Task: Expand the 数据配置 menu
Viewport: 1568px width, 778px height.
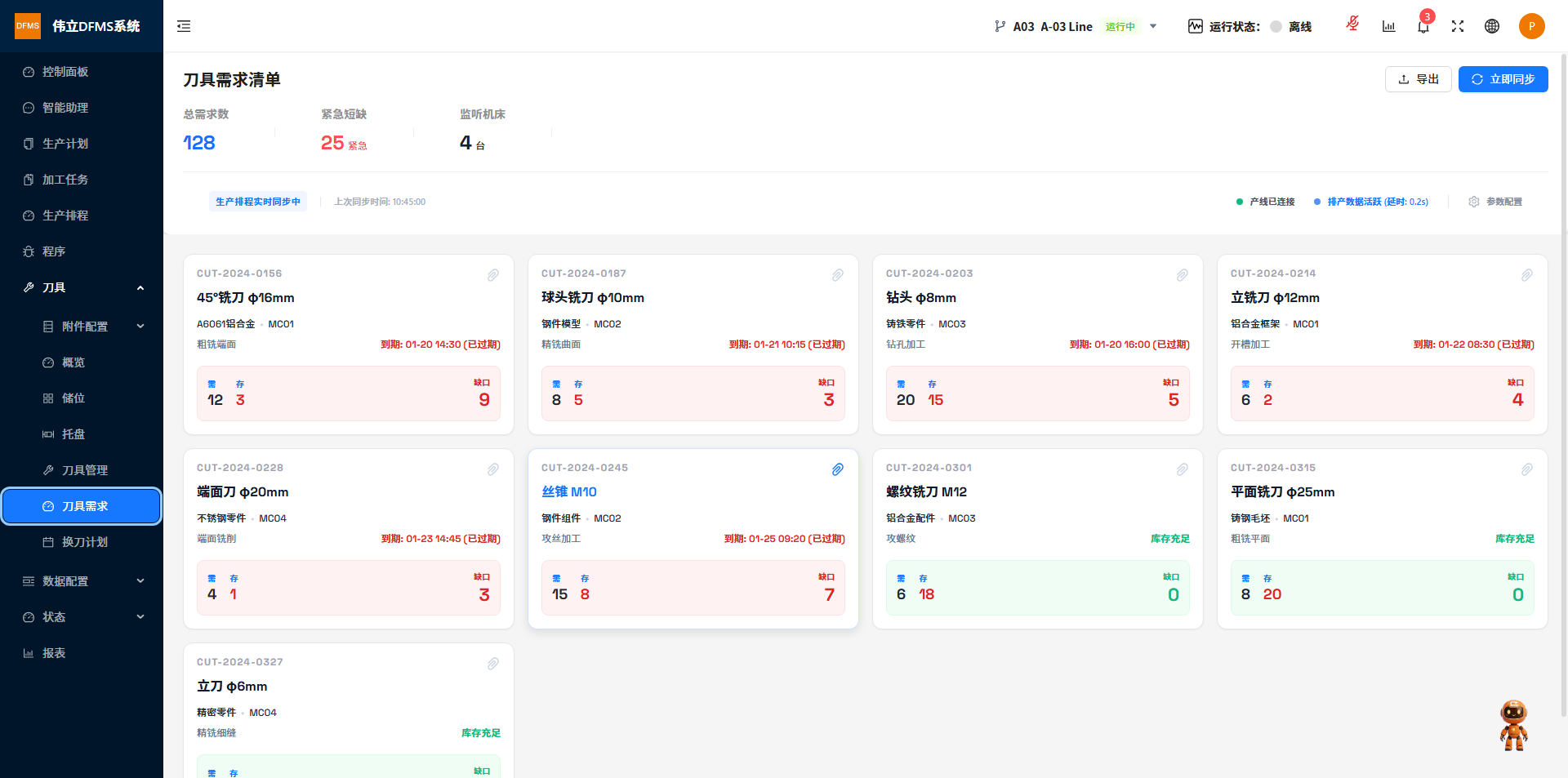Action: coord(140,581)
